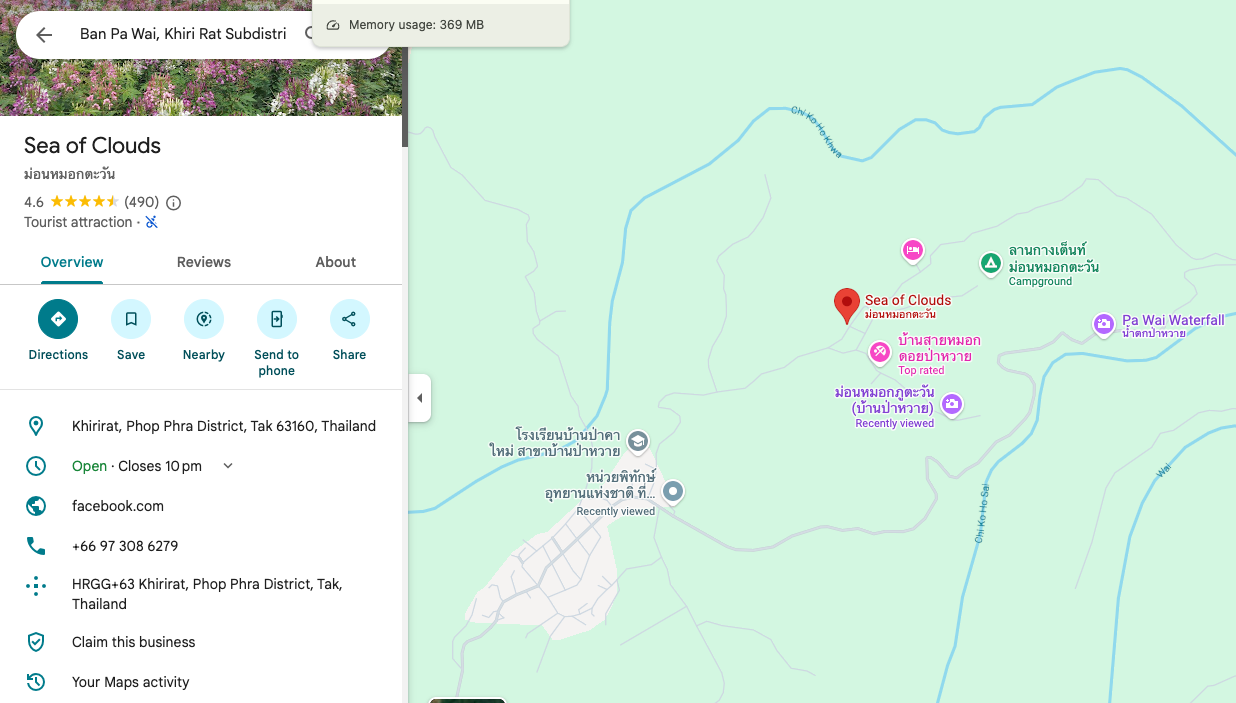
Task: Click the search field with Ban Pa Wai
Action: point(184,34)
